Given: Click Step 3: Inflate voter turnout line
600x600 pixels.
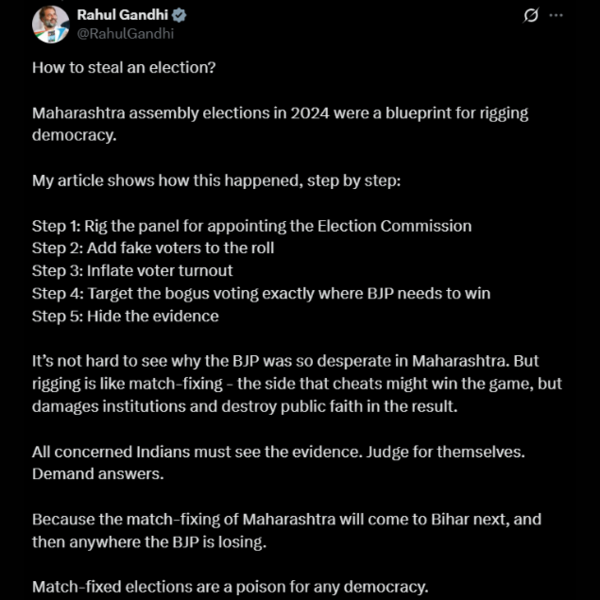Looking at the screenshot, I should (x=132, y=271).
